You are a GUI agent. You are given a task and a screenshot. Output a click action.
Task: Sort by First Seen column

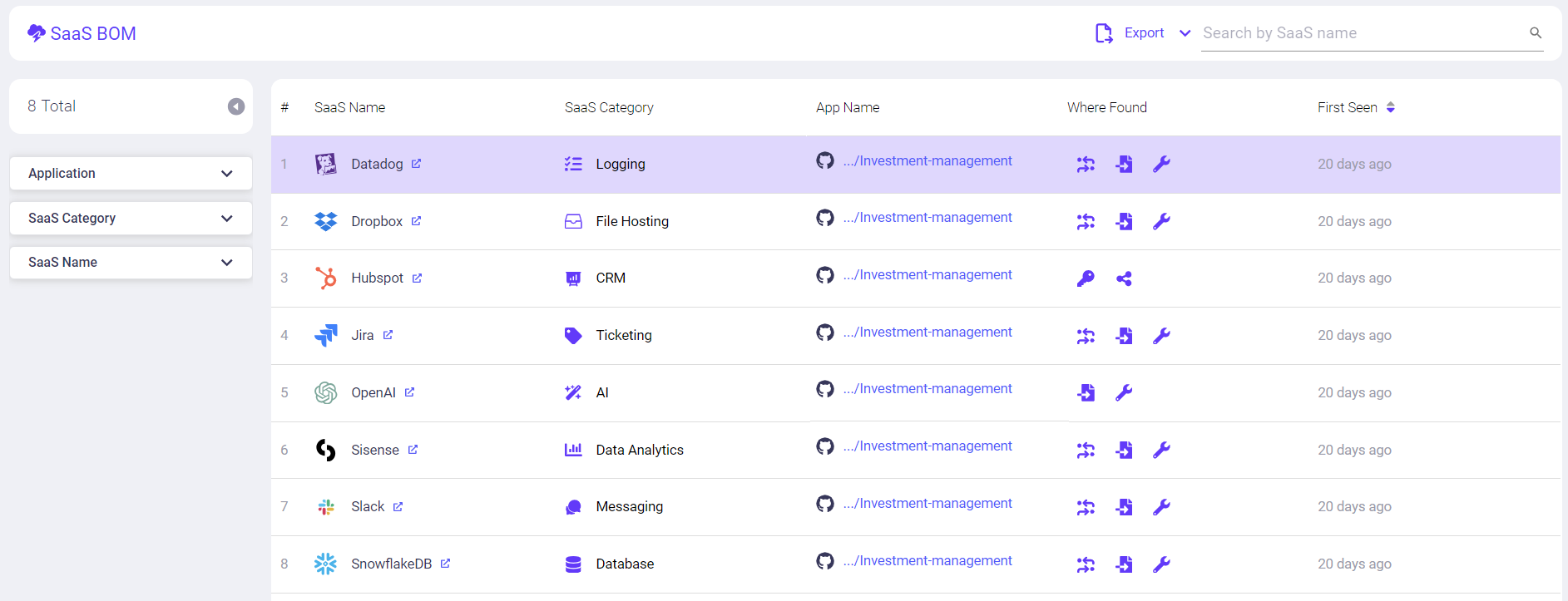pos(1390,107)
